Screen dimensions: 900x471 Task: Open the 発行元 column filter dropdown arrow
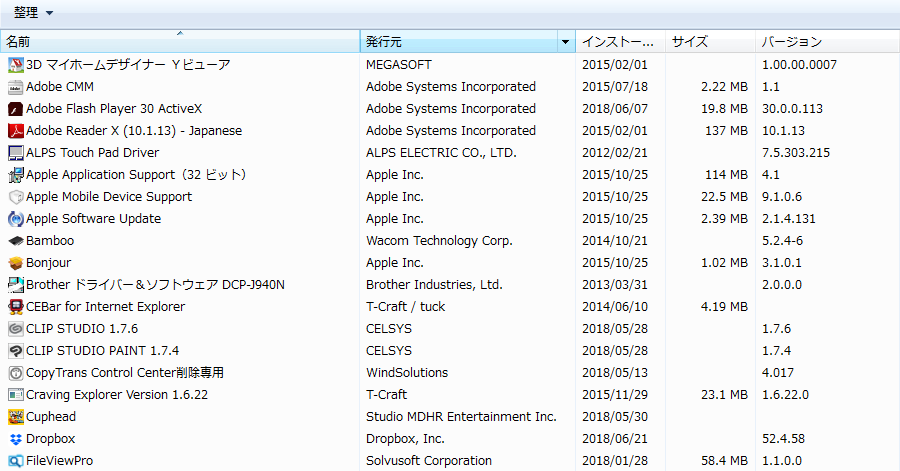566,42
